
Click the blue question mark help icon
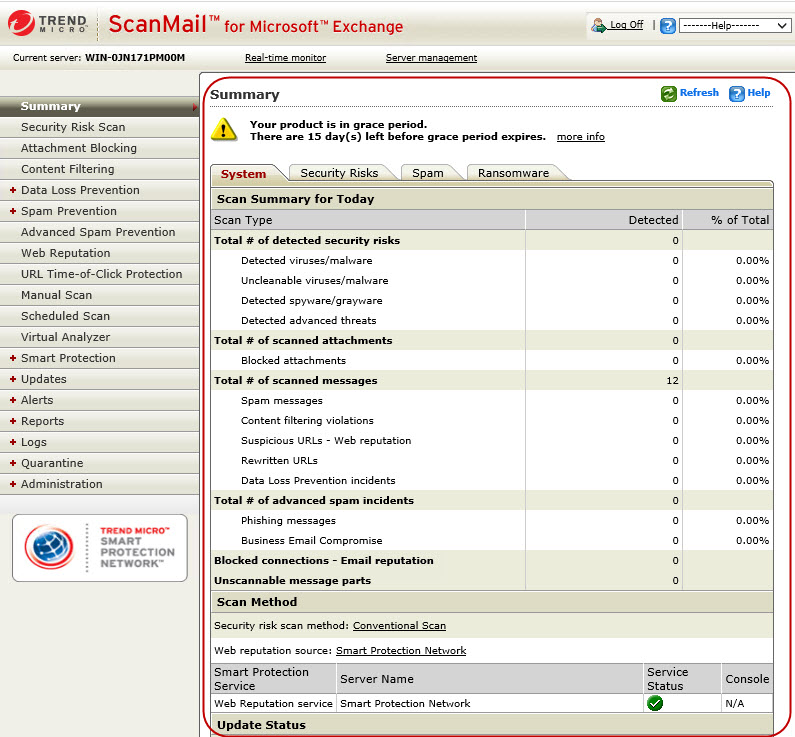[x=668, y=26]
